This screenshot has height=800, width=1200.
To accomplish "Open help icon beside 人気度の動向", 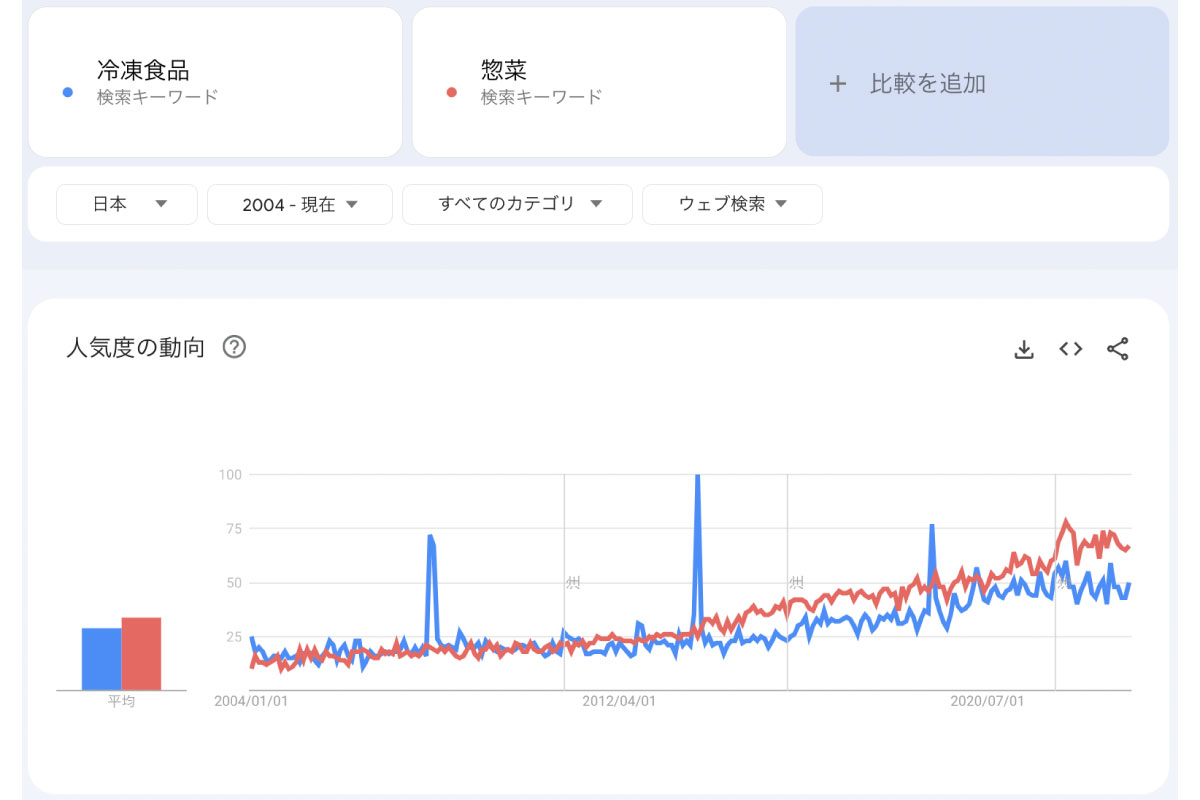I will point(234,347).
